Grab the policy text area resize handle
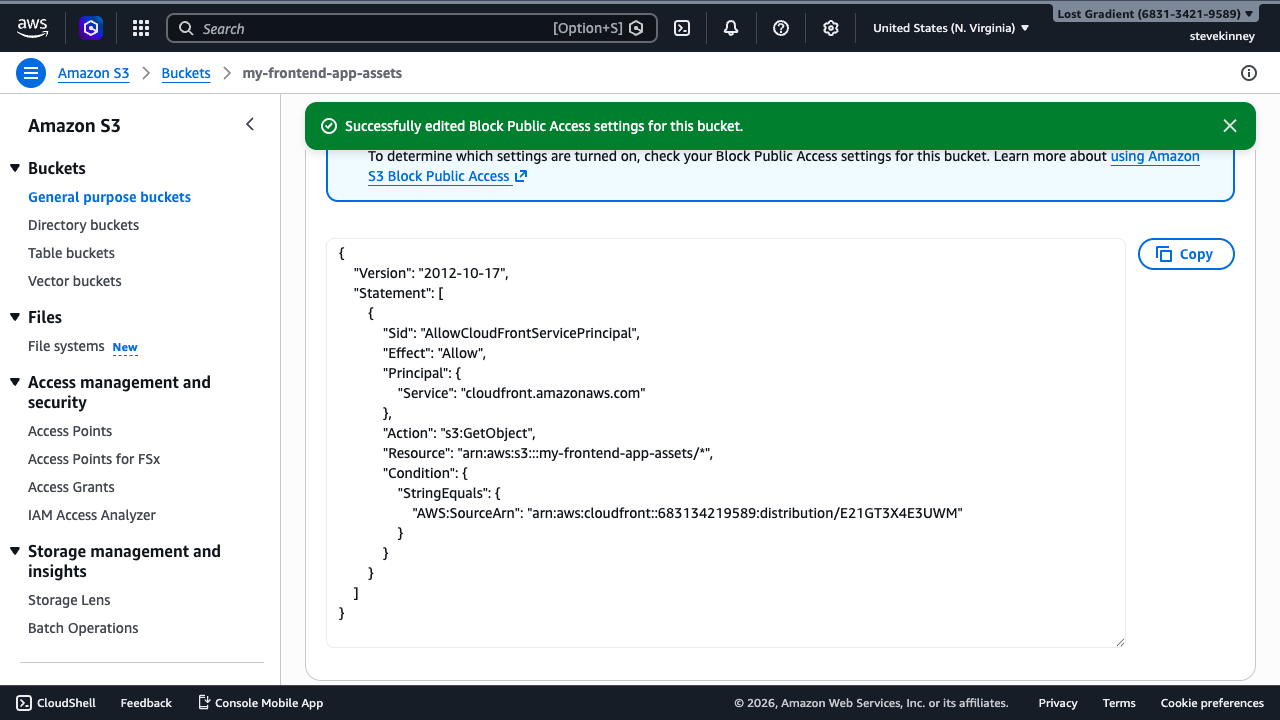Screen dimensions: 1280x720 tap(1119, 642)
